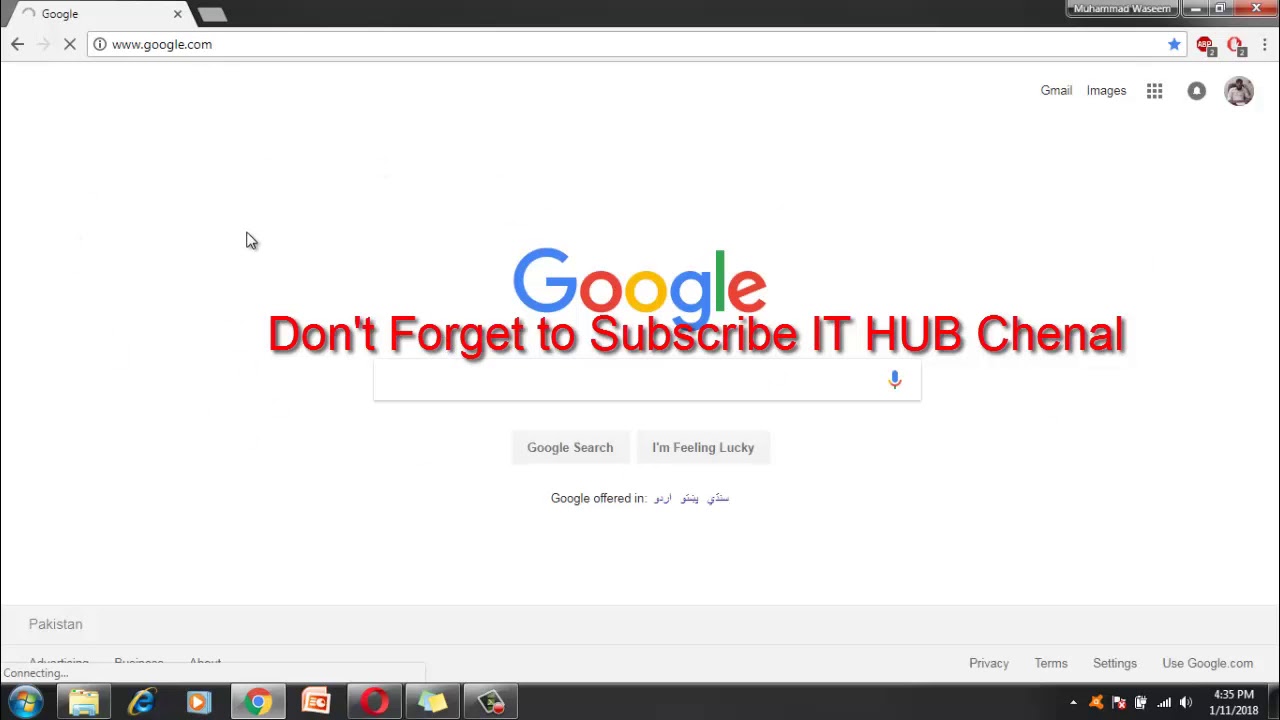Screen dimensions: 1280x720
Task: Close the Google tab
Action: coord(178,14)
